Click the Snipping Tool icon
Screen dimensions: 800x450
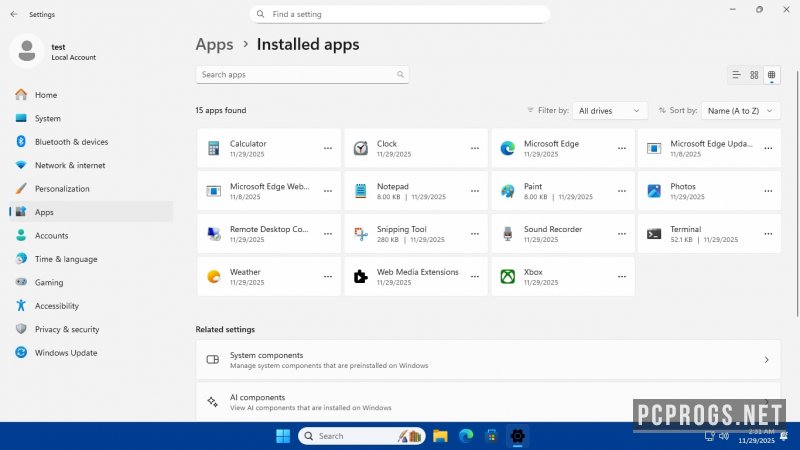pyautogui.click(x=361, y=234)
